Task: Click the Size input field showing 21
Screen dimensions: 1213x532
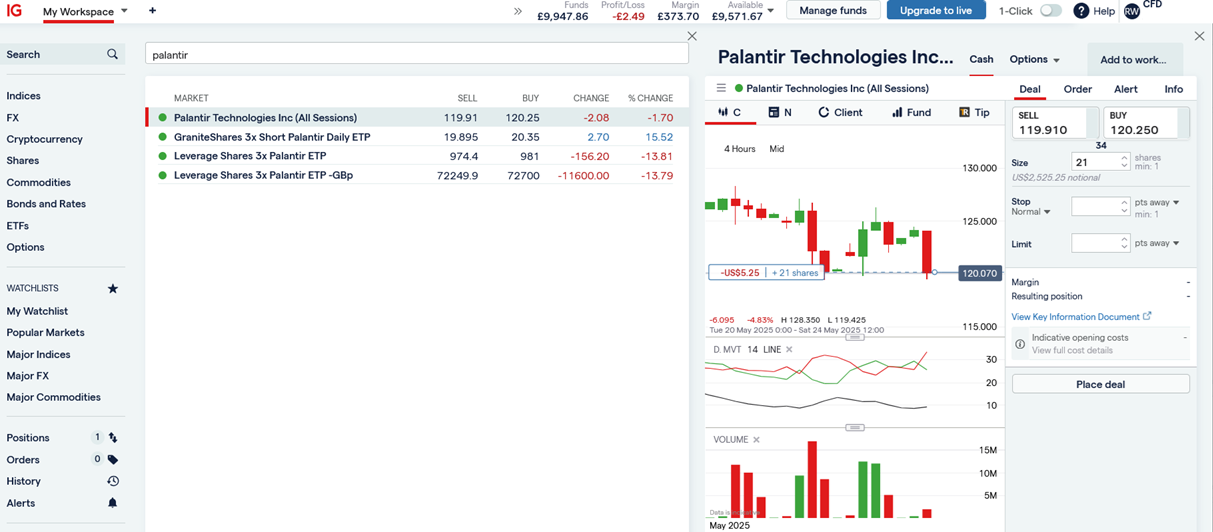Action: click(1095, 162)
